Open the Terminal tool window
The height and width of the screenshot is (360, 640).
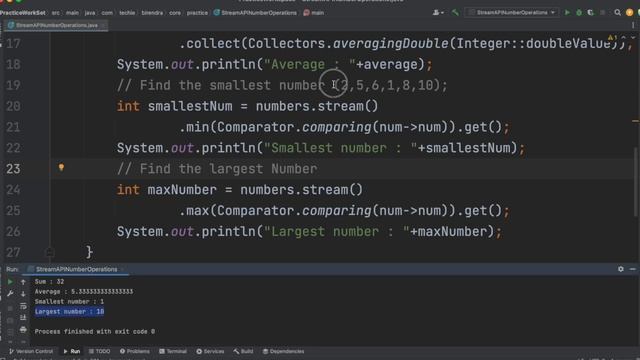(x=173, y=351)
